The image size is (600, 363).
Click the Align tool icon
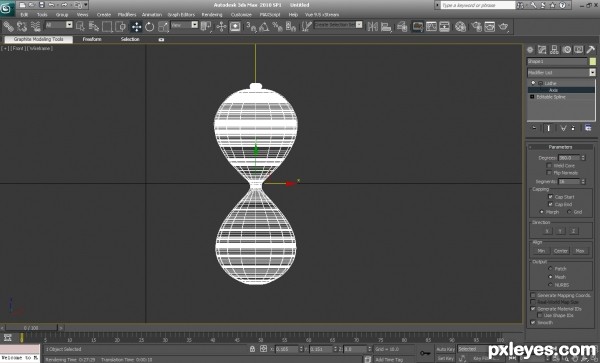[x=386, y=26]
